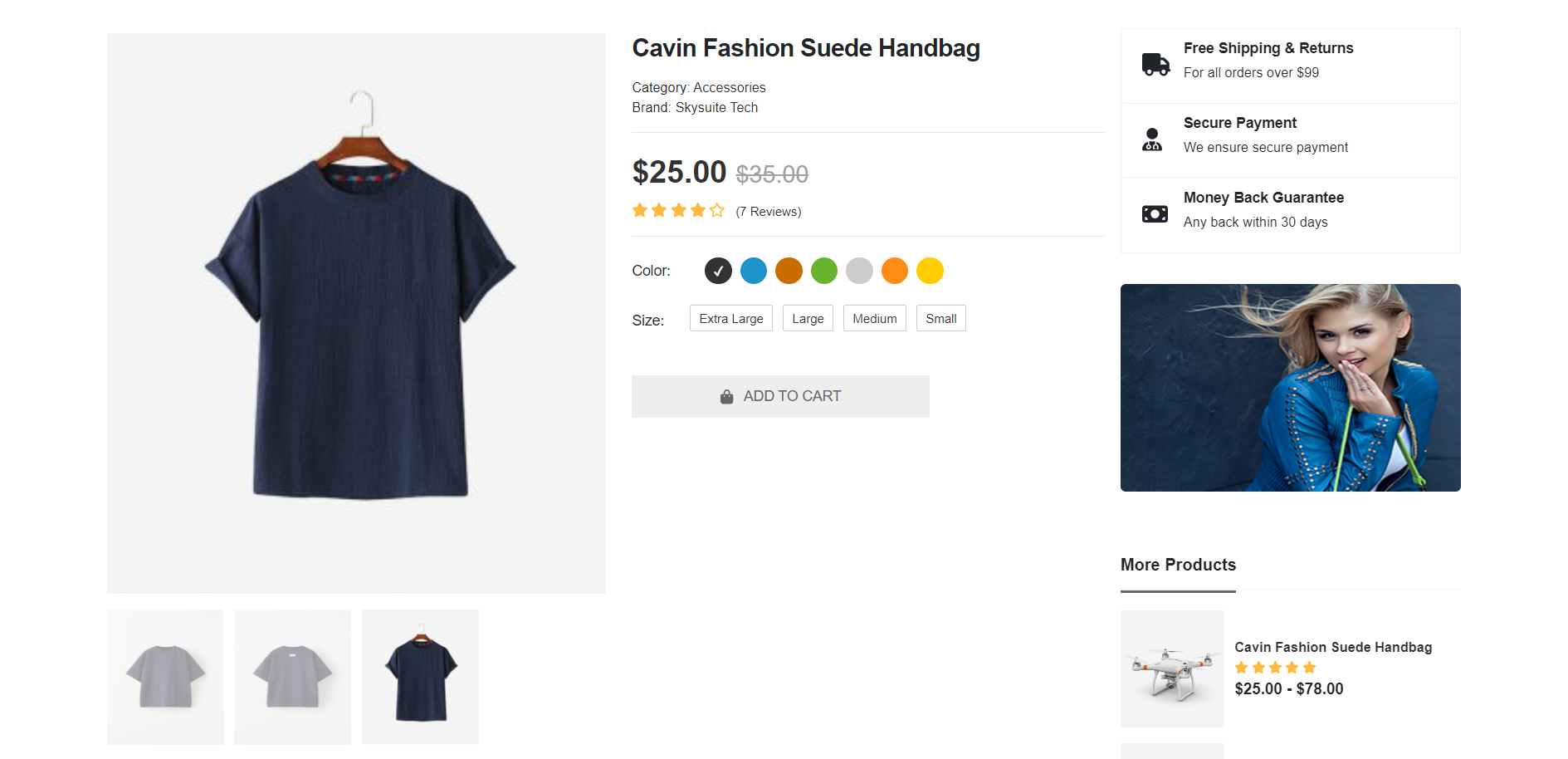Show the navy t-shirt thumbnail image
The image size is (1568, 759).
pos(420,677)
